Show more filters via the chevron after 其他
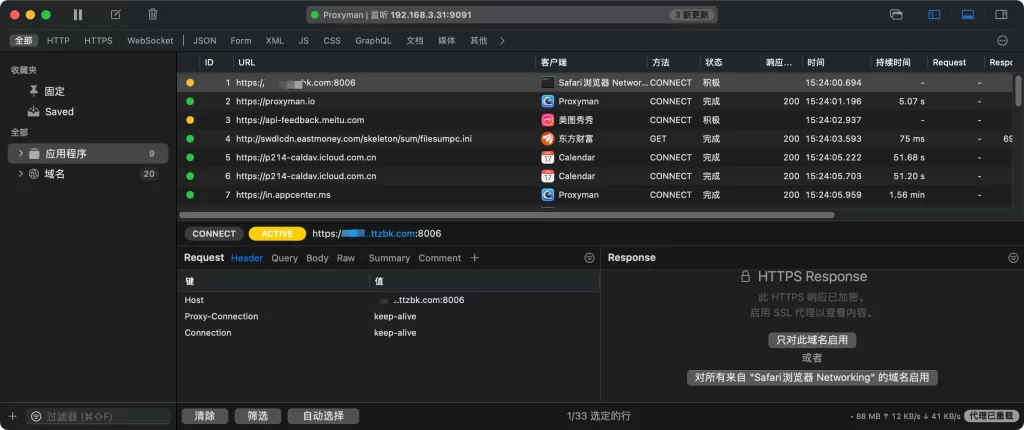 point(502,41)
